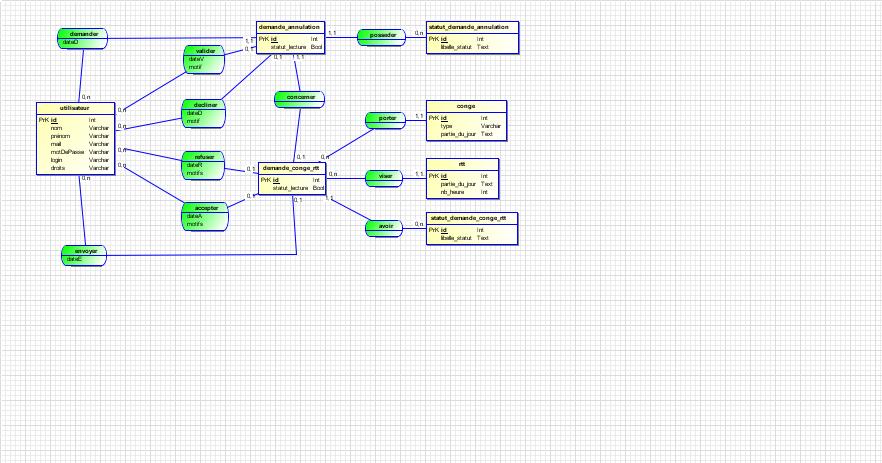
Task: Click the PrK id row of rtt
Action: [462, 176]
